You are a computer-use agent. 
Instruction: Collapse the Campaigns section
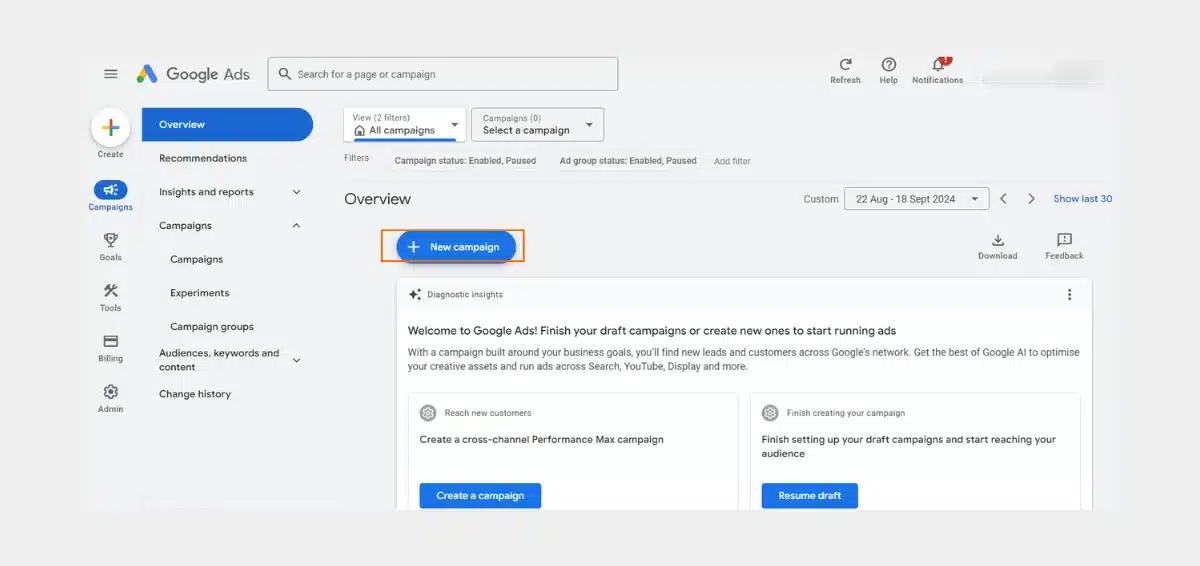pyautogui.click(x=296, y=225)
